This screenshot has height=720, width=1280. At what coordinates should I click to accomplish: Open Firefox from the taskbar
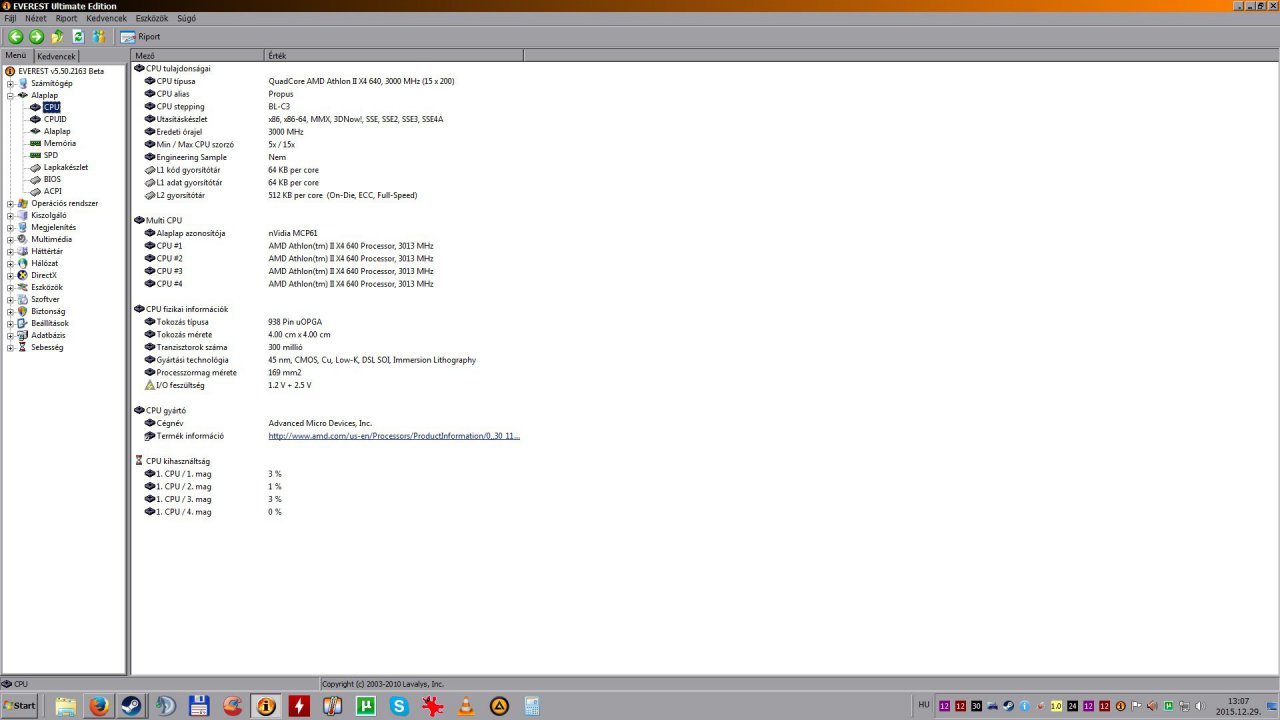coord(98,706)
